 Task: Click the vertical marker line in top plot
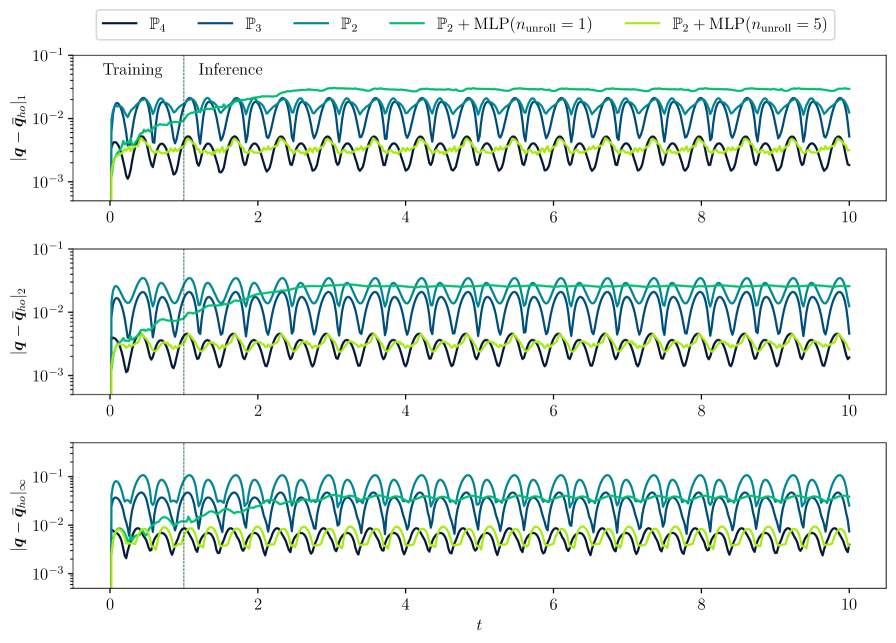point(184,75)
